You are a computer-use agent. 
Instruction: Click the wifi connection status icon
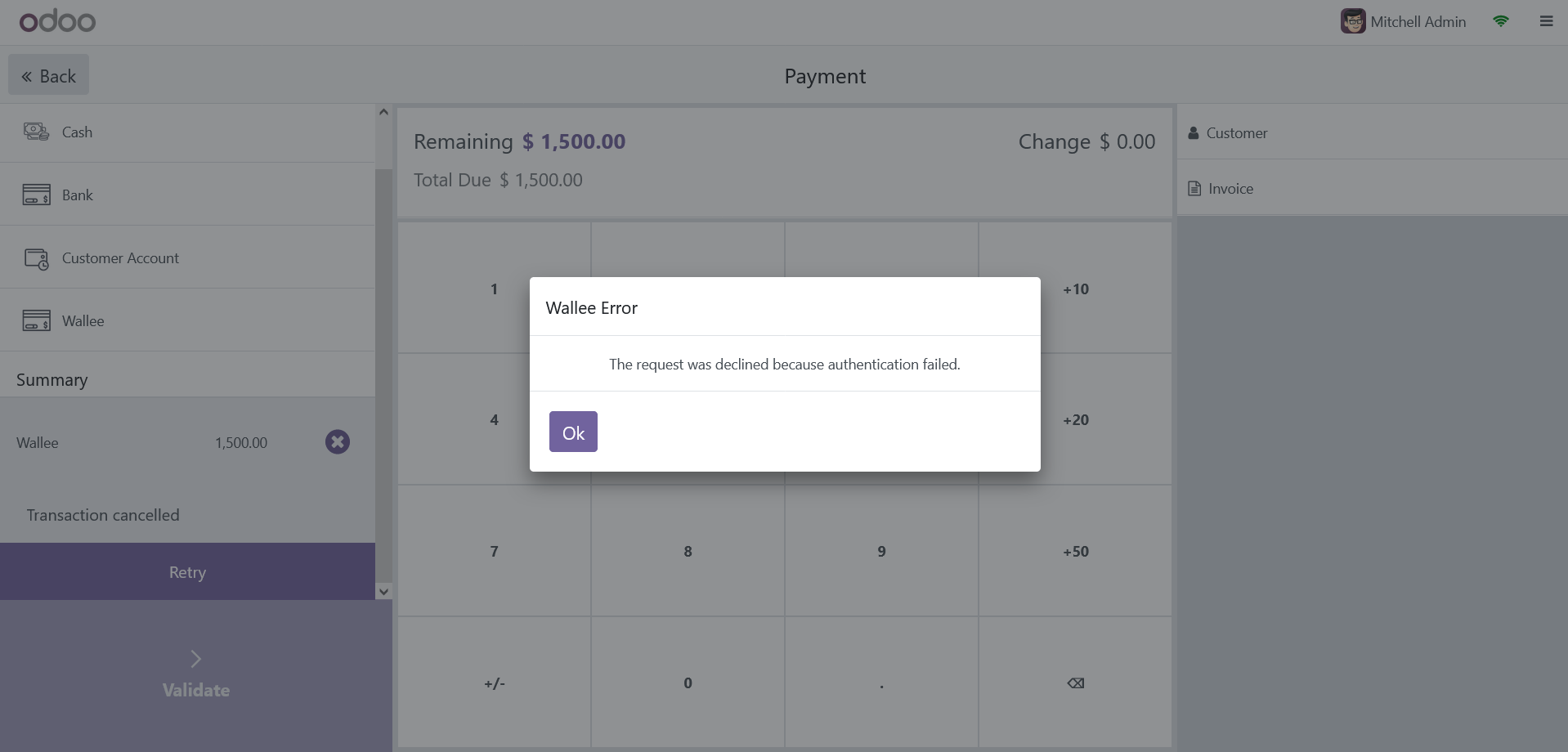(1500, 21)
